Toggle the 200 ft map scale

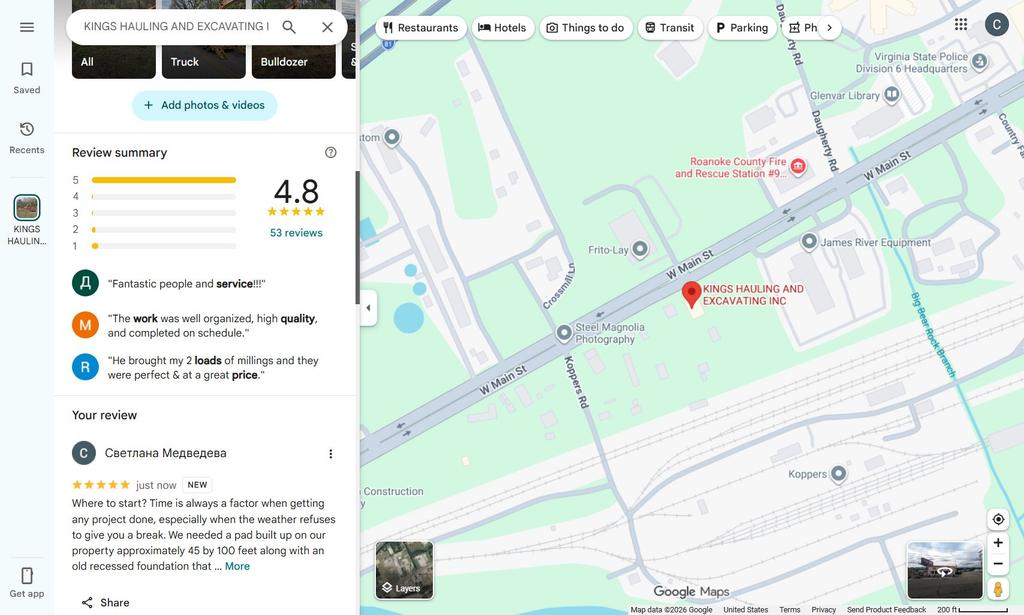(972, 610)
